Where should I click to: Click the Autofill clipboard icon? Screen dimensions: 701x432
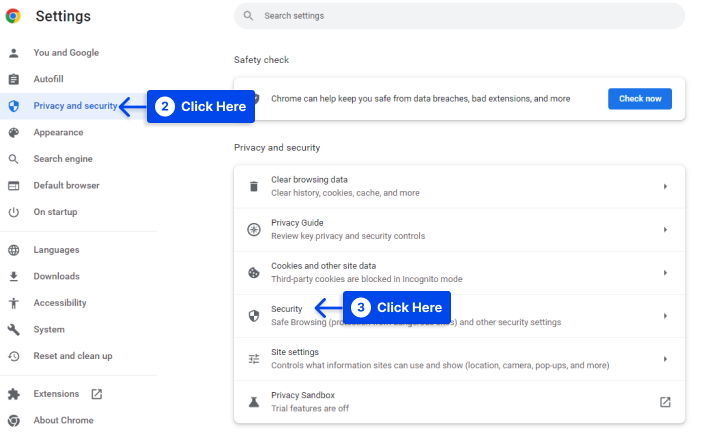tap(14, 80)
